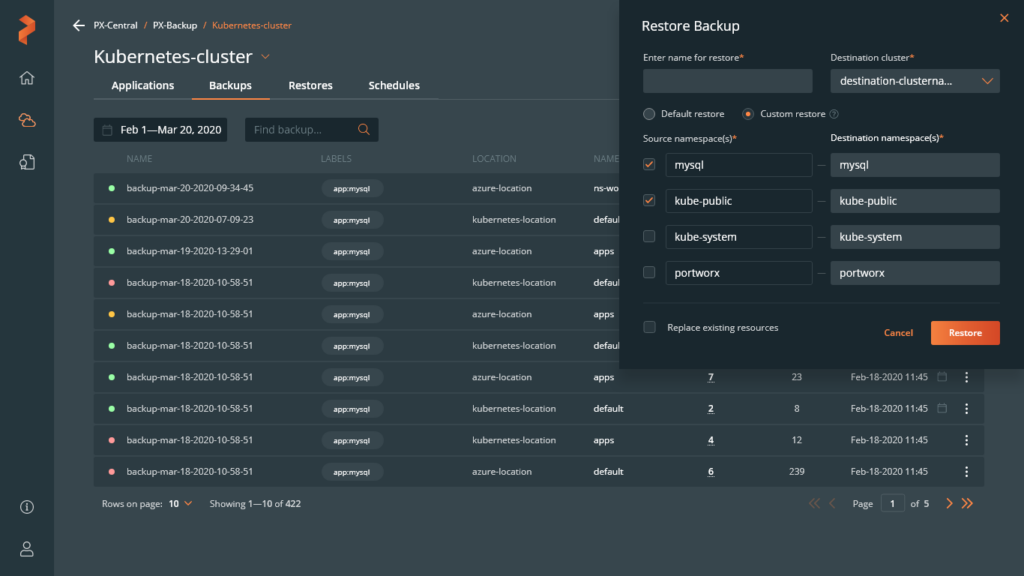Click the Restore button
This screenshot has width=1024, height=576.
pyautogui.click(x=964, y=332)
